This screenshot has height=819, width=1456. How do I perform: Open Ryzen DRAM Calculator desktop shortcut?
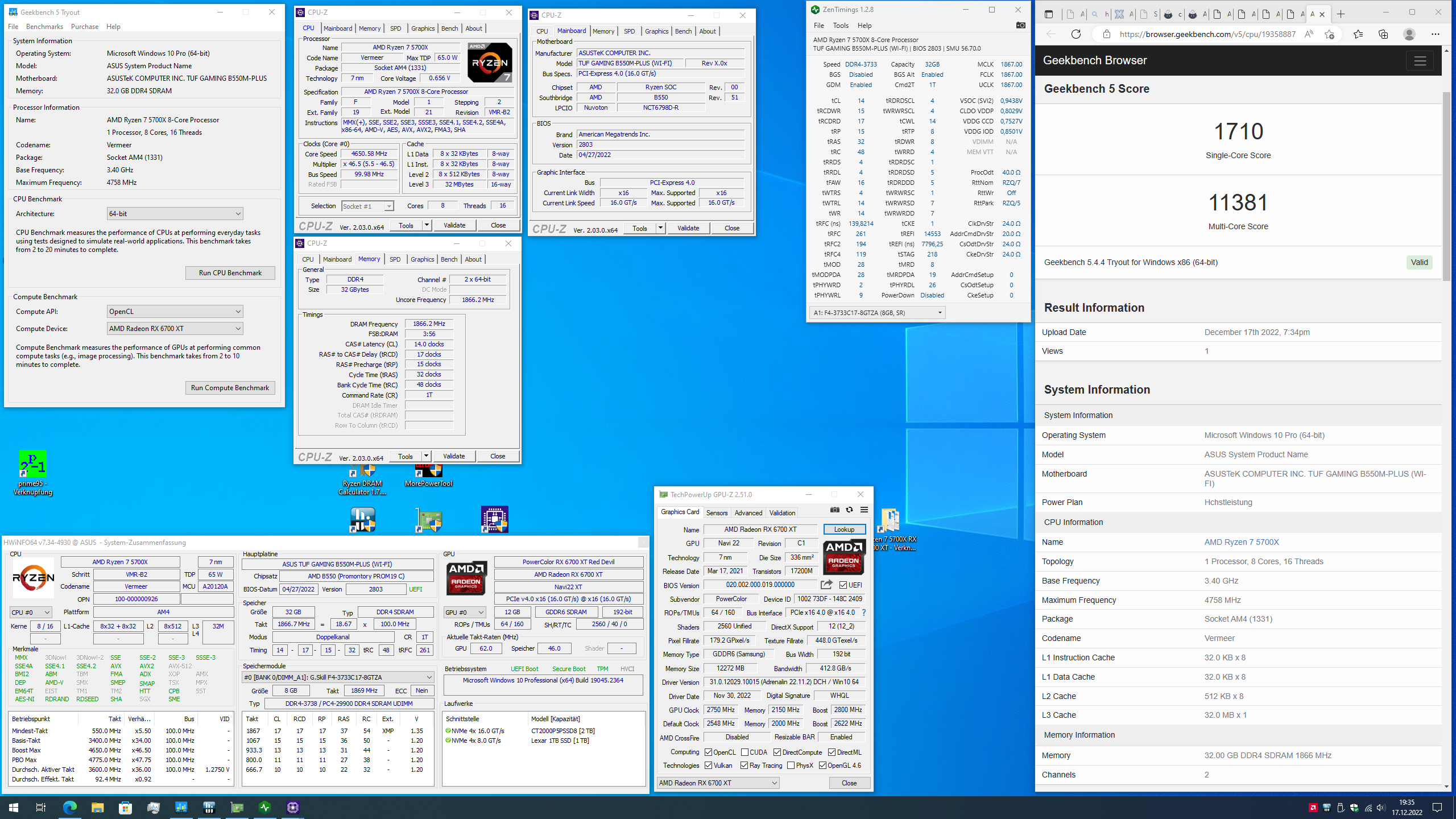(x=362, y=480)
